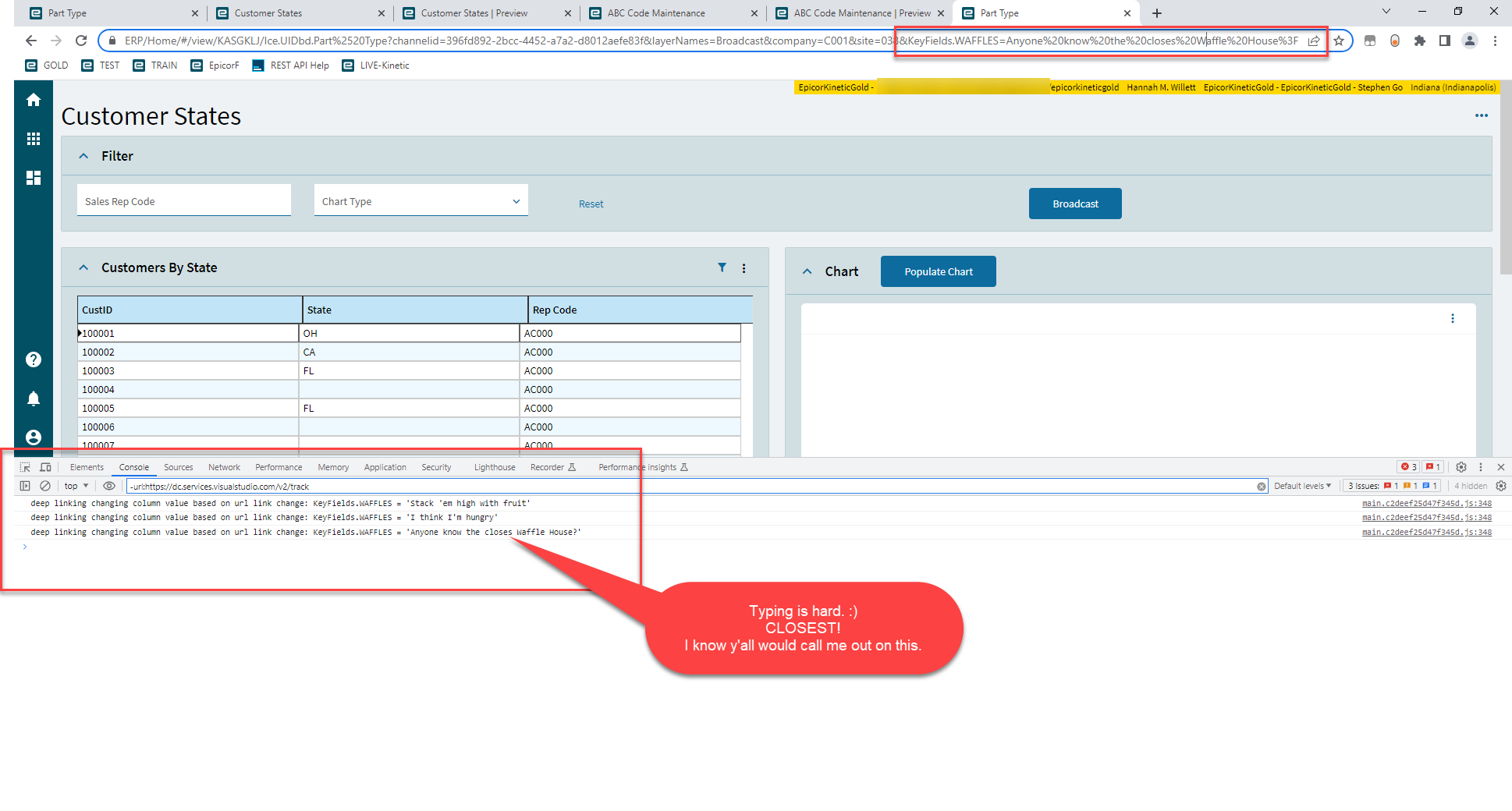Open the apps grid menu in sidebar
The height and width of the screenshot is (811, 1512).
pyautogui.click(x=34, y=139)
